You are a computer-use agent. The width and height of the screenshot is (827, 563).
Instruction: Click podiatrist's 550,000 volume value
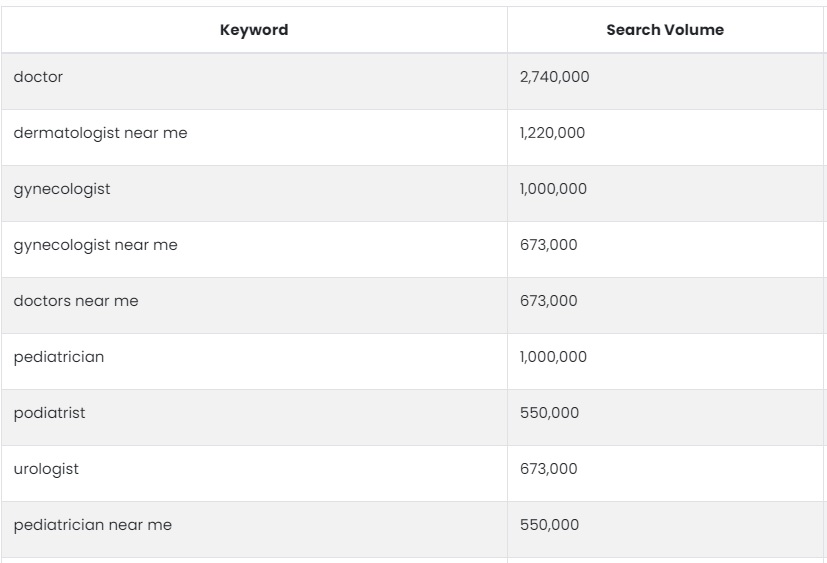(x=549, y=413)
